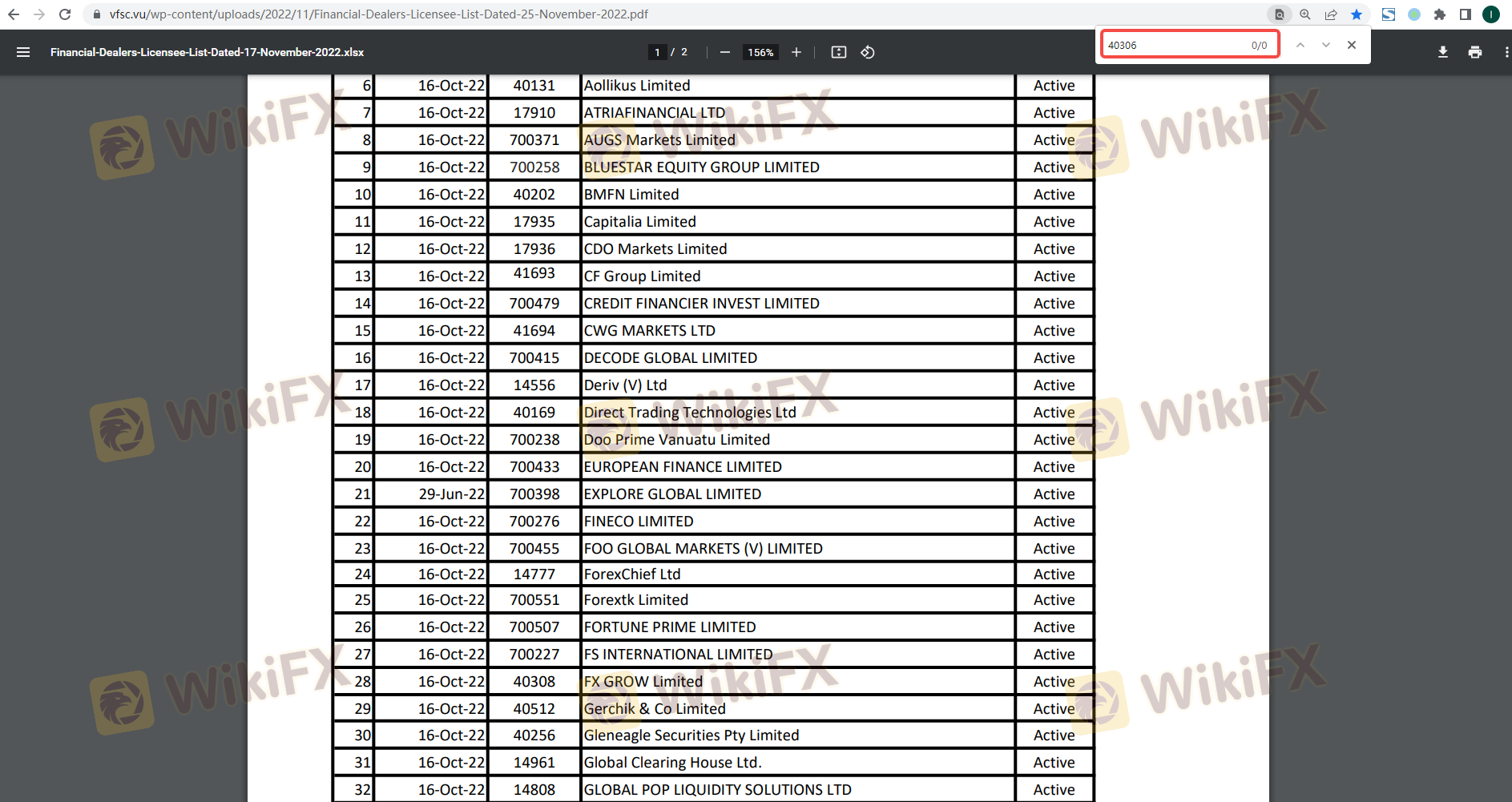The width and height of the screenshot is (1512, 802).
Task: Download the PDF file
Action: [1442, 52]
